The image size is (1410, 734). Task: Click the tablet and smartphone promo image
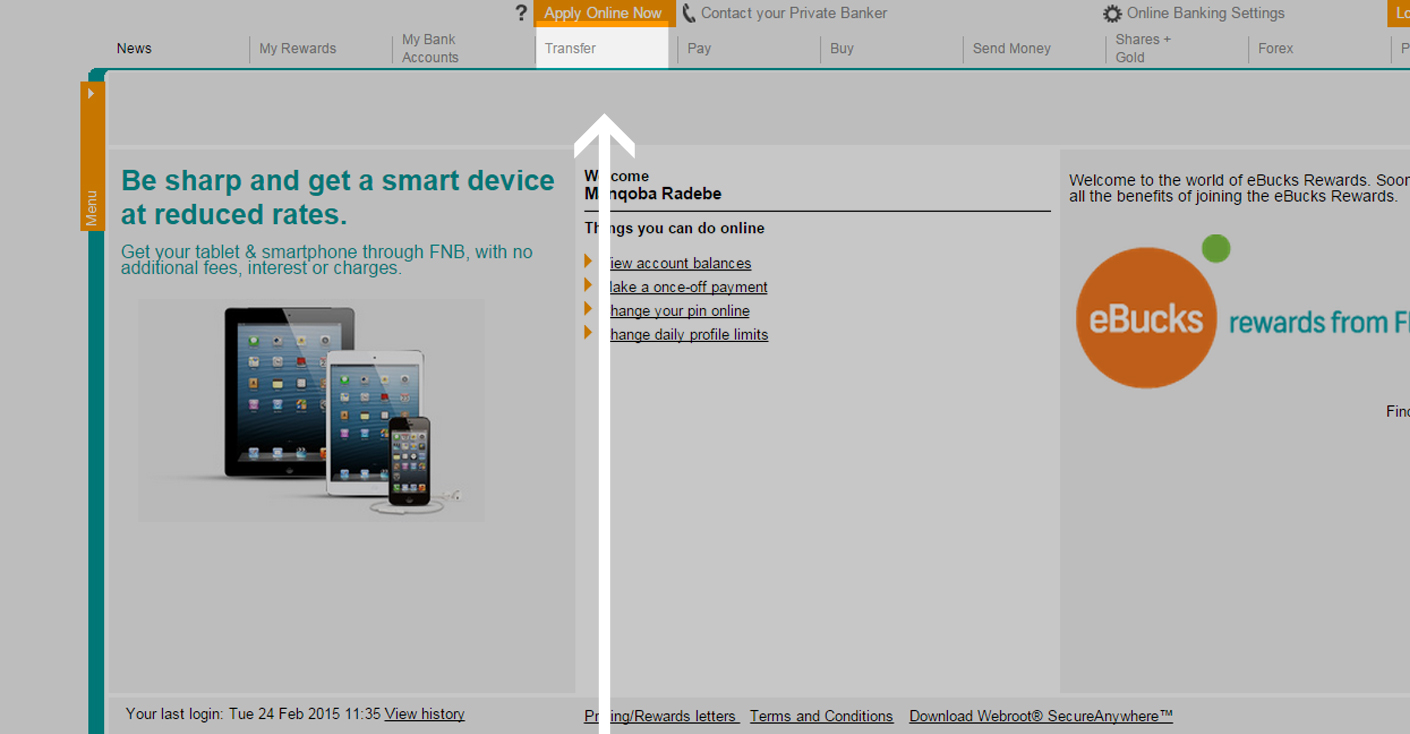(311, 410)
